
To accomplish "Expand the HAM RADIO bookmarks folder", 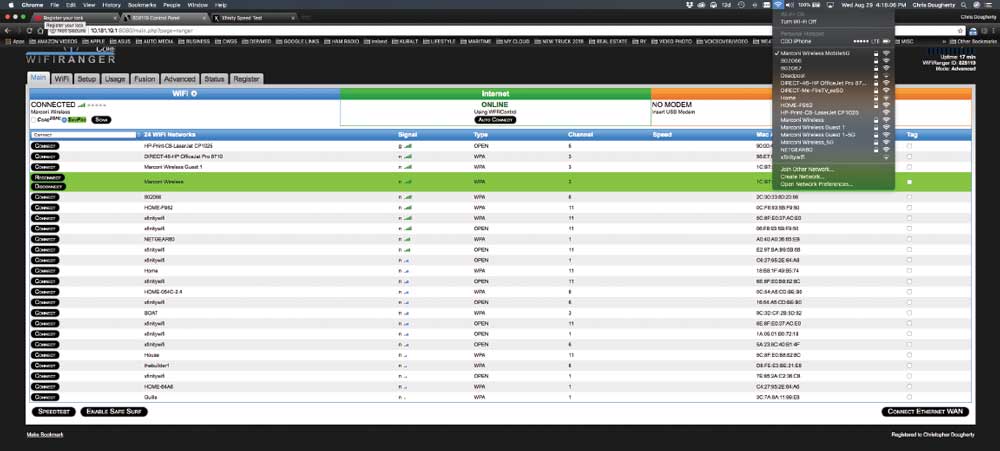I will (341, 41).
